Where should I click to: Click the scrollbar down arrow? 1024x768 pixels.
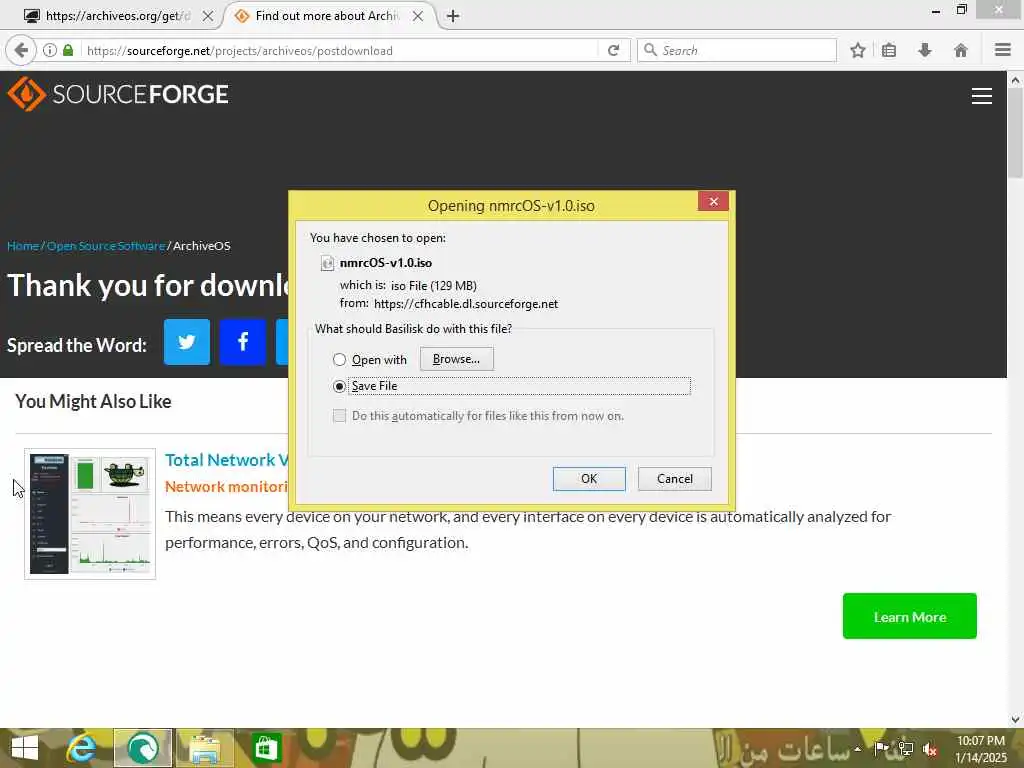click(1015, 720)
